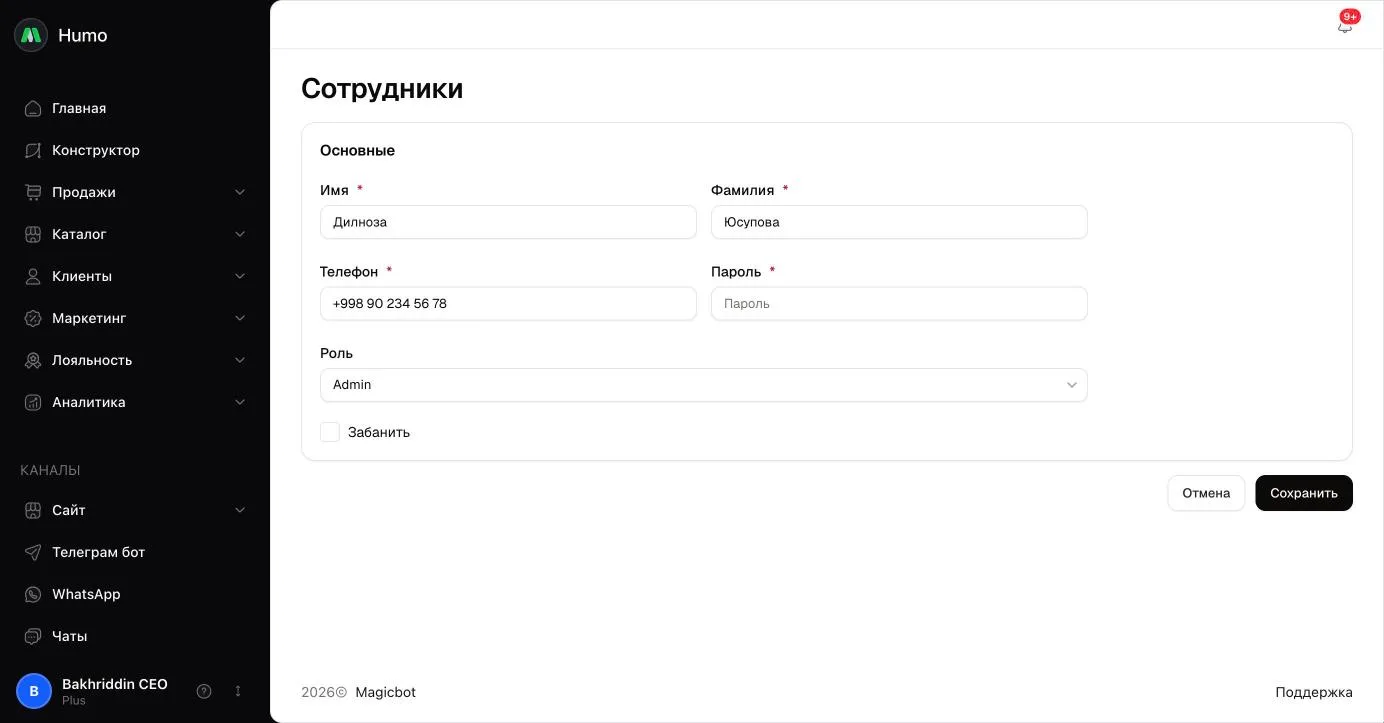Click into the Телефон input field
The image size is (1384, 723).
[508, 304]
